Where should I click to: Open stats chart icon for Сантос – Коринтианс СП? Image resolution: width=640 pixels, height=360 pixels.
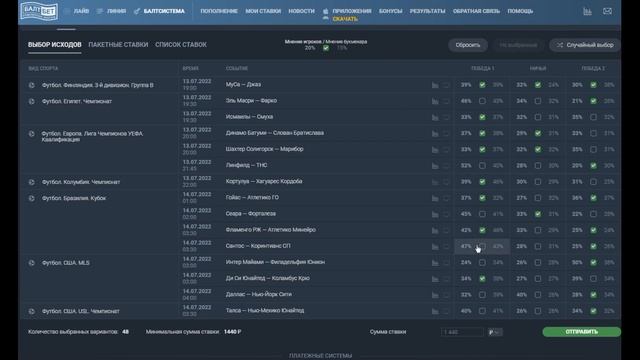point(435,246)
